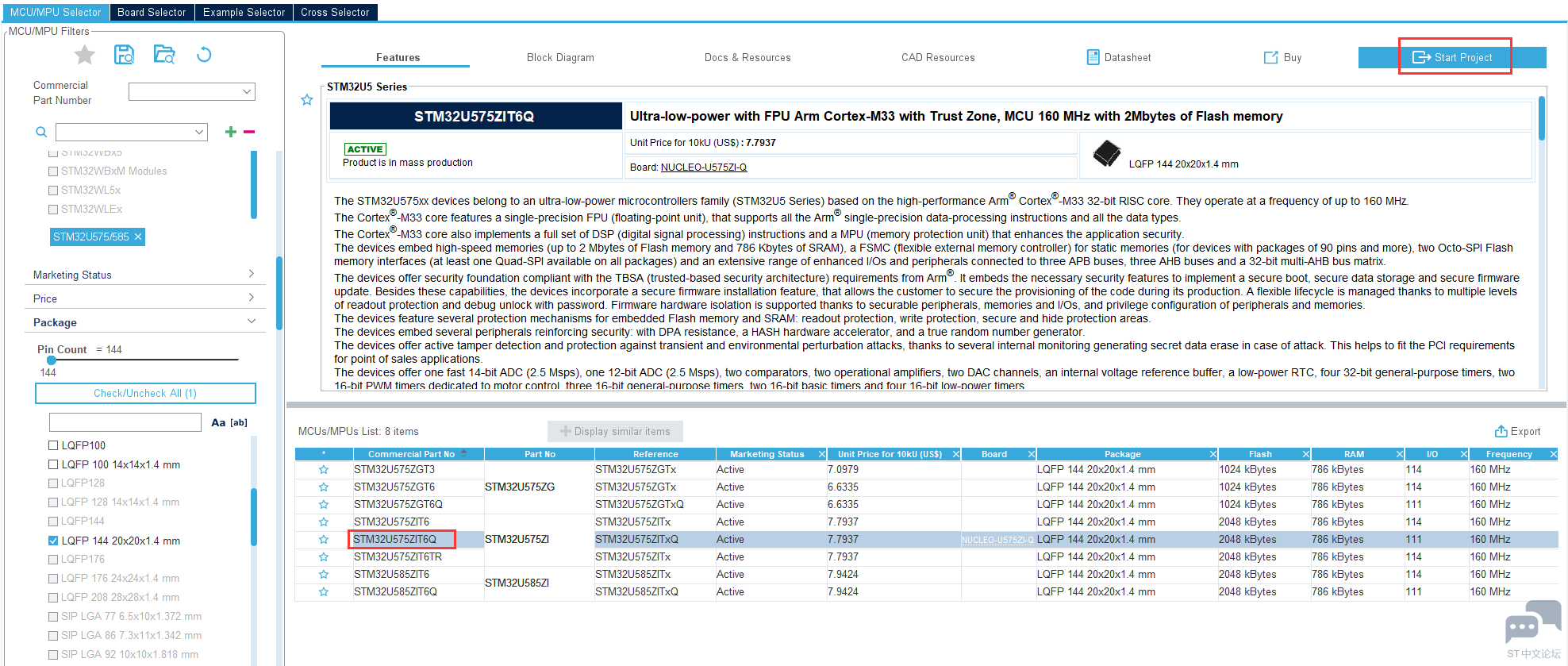Open the Commercial Part Number dropdown
The width and height of the screenshot is (1568, 666).
click(x=192, y=92)
